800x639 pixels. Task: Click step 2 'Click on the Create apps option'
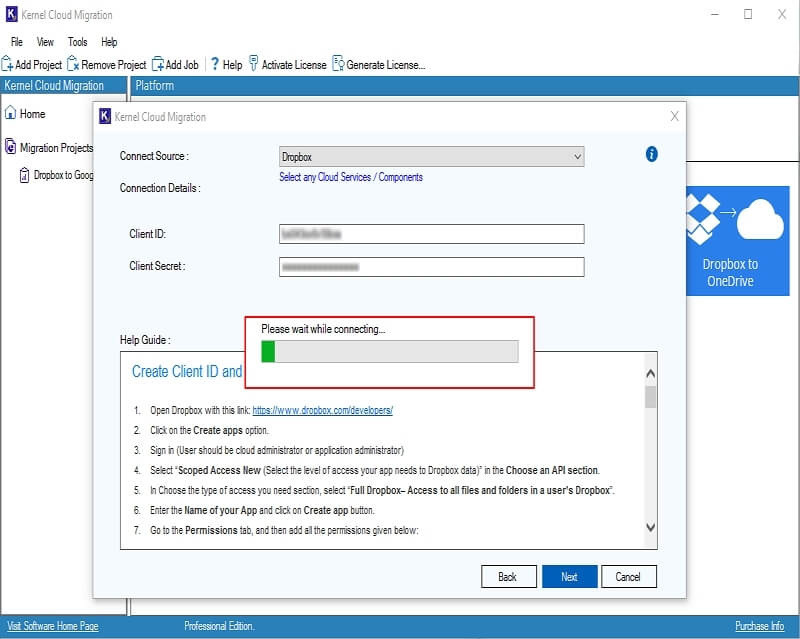point(209,430)
